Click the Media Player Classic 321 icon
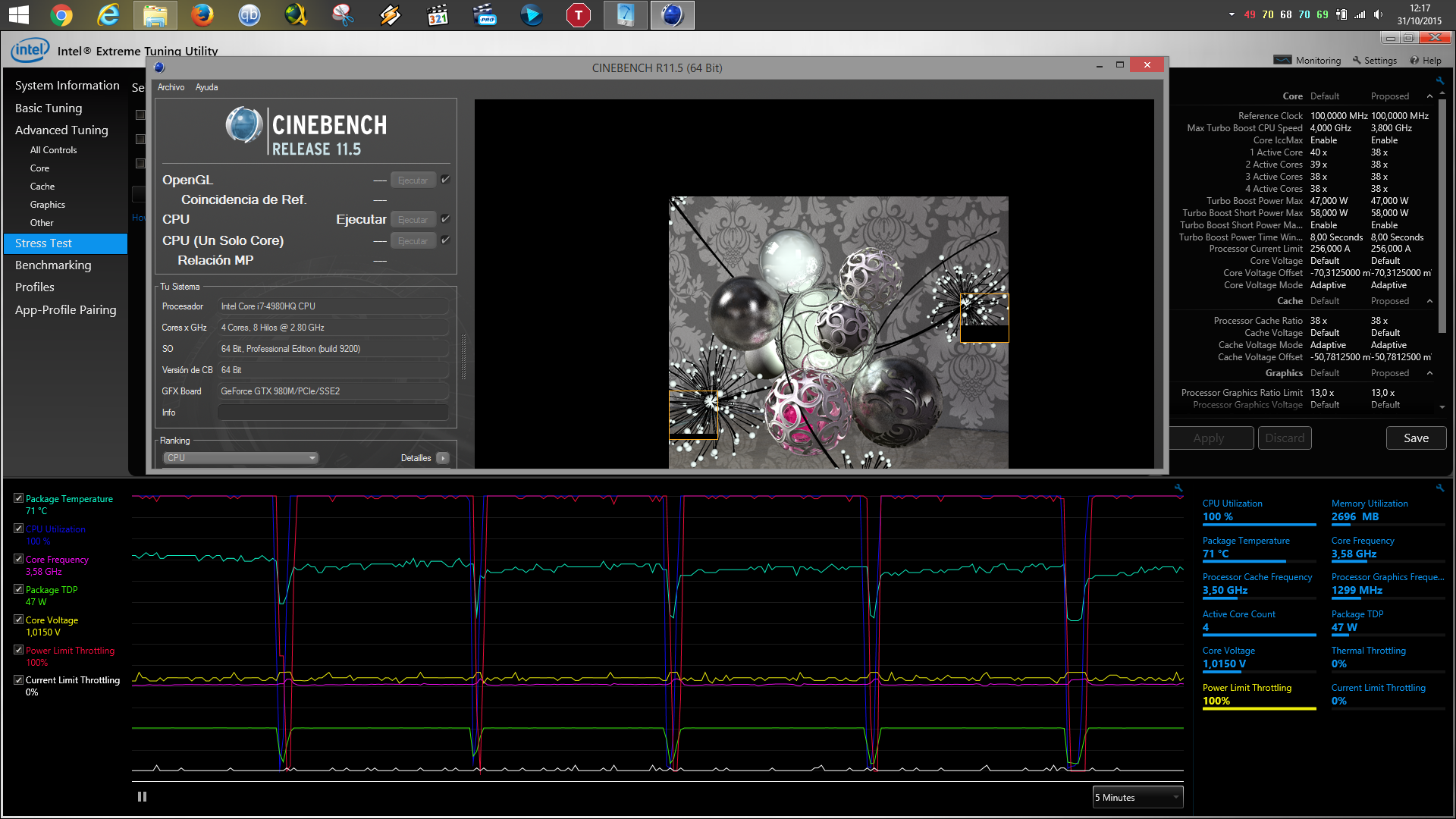The image size is (1456, 819). (438, 14)
